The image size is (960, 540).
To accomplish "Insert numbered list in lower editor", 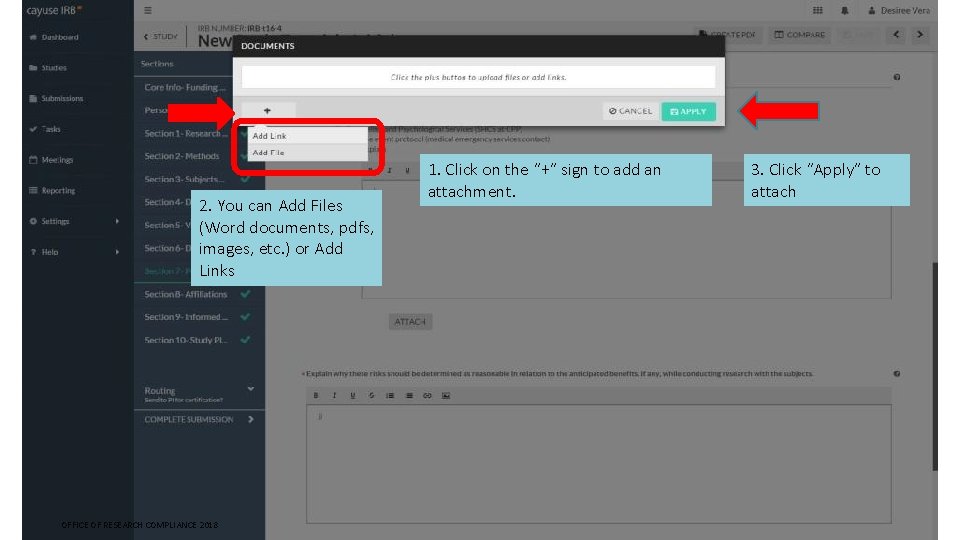I will point(390,396).
